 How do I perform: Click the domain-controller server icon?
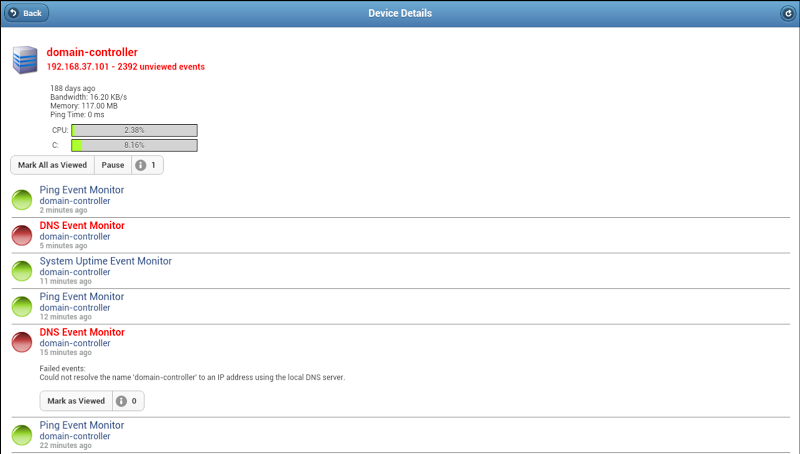25,60
